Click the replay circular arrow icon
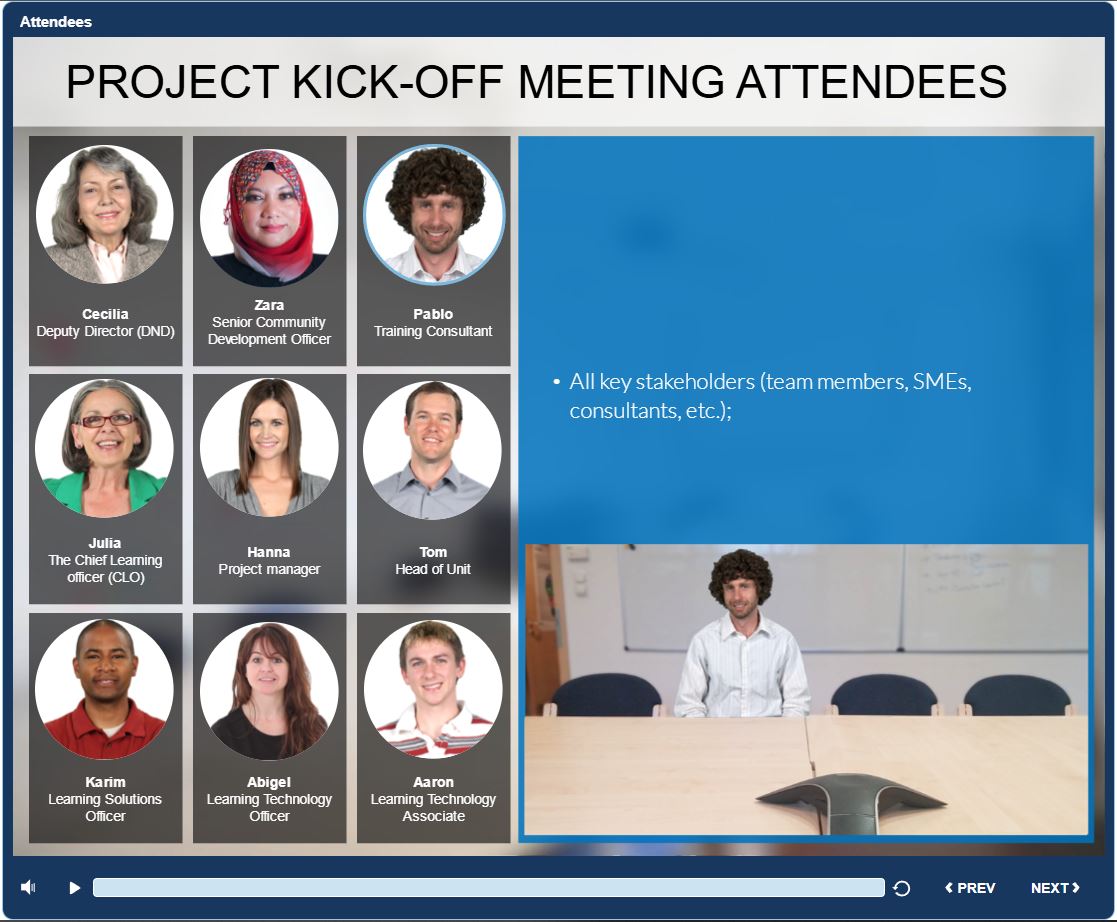 coord(901,888)
